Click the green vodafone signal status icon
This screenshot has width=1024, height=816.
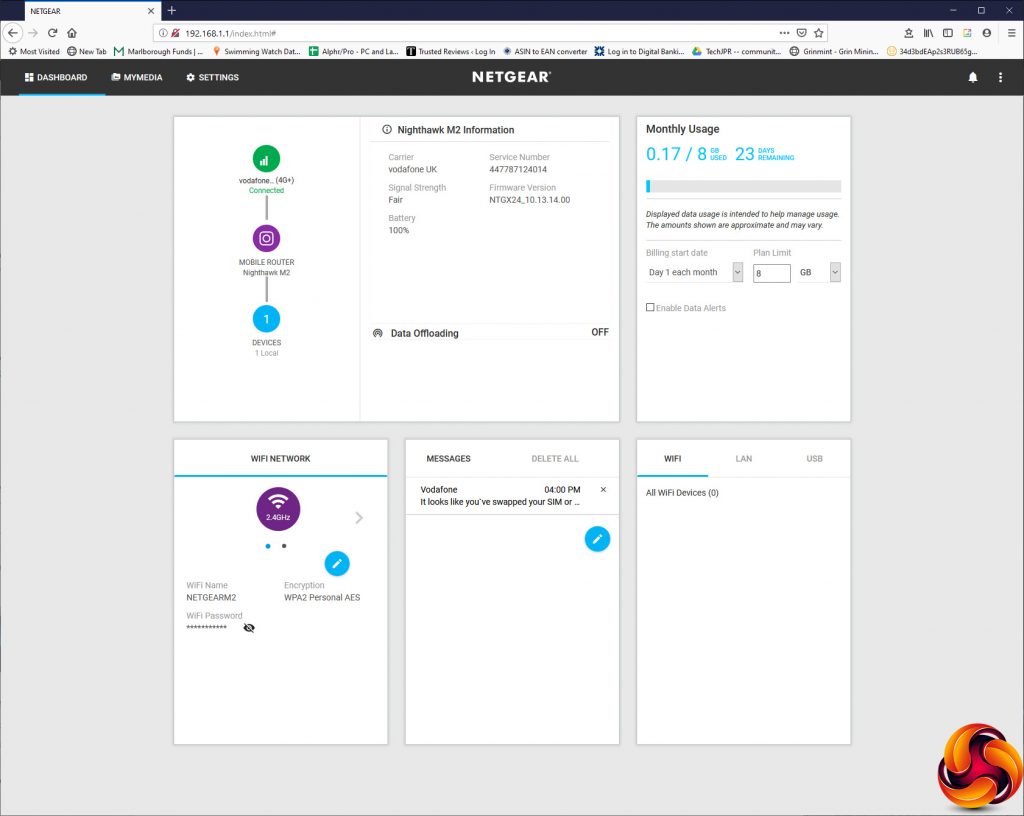click(x=266, y=159)
